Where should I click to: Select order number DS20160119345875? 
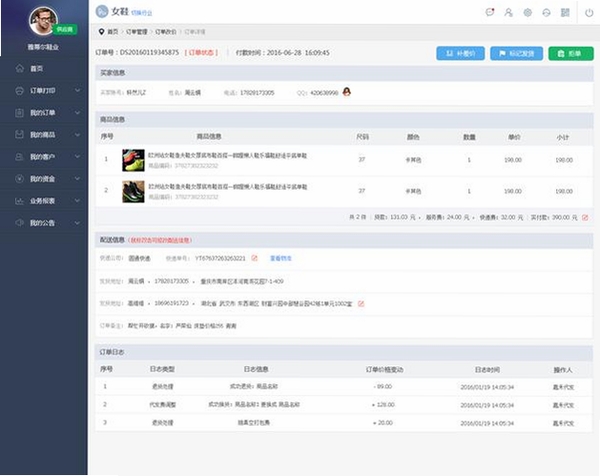tap(149, 52)
